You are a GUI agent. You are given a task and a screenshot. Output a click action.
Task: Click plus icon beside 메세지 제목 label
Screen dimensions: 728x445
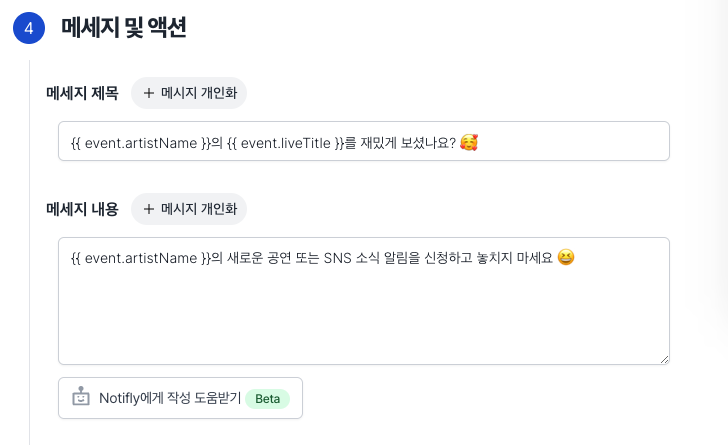click(x=149, y=93)
